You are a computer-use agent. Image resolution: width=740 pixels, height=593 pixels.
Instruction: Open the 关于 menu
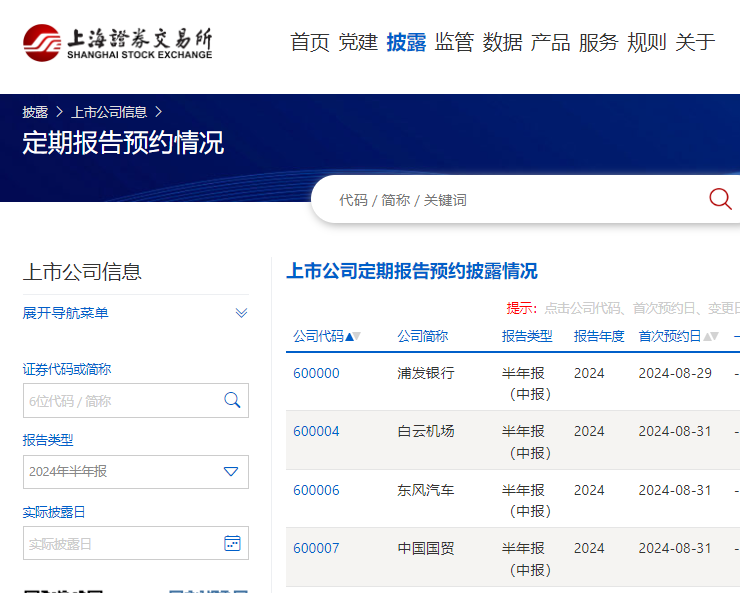695,42
